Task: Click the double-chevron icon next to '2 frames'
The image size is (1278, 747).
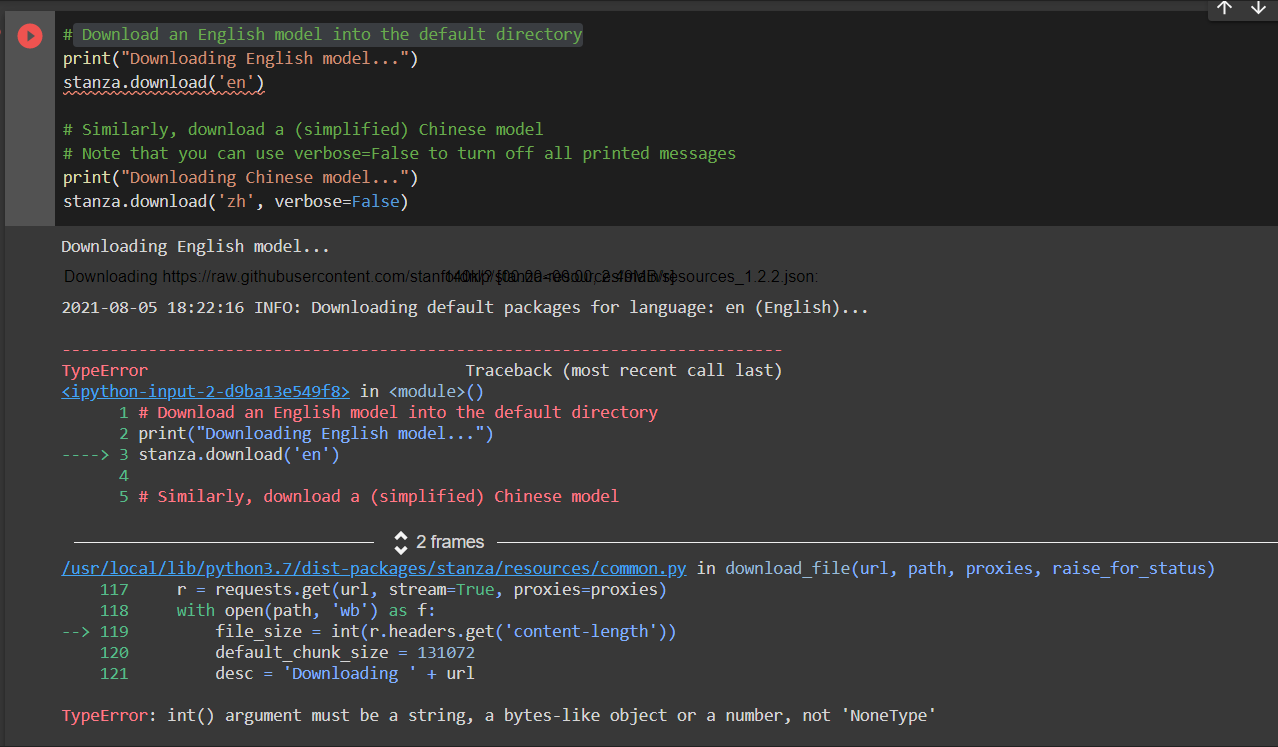Action: point(400,541)
